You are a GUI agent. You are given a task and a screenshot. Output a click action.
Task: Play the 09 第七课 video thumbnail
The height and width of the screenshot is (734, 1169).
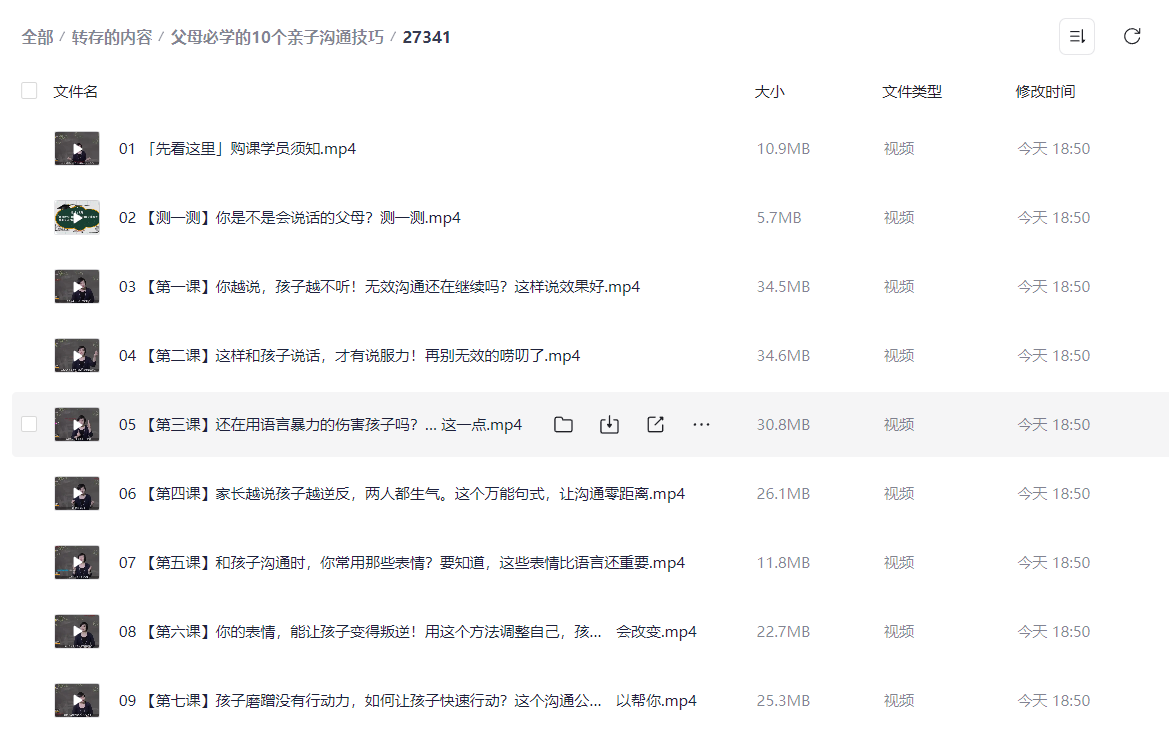pos(77,700)
